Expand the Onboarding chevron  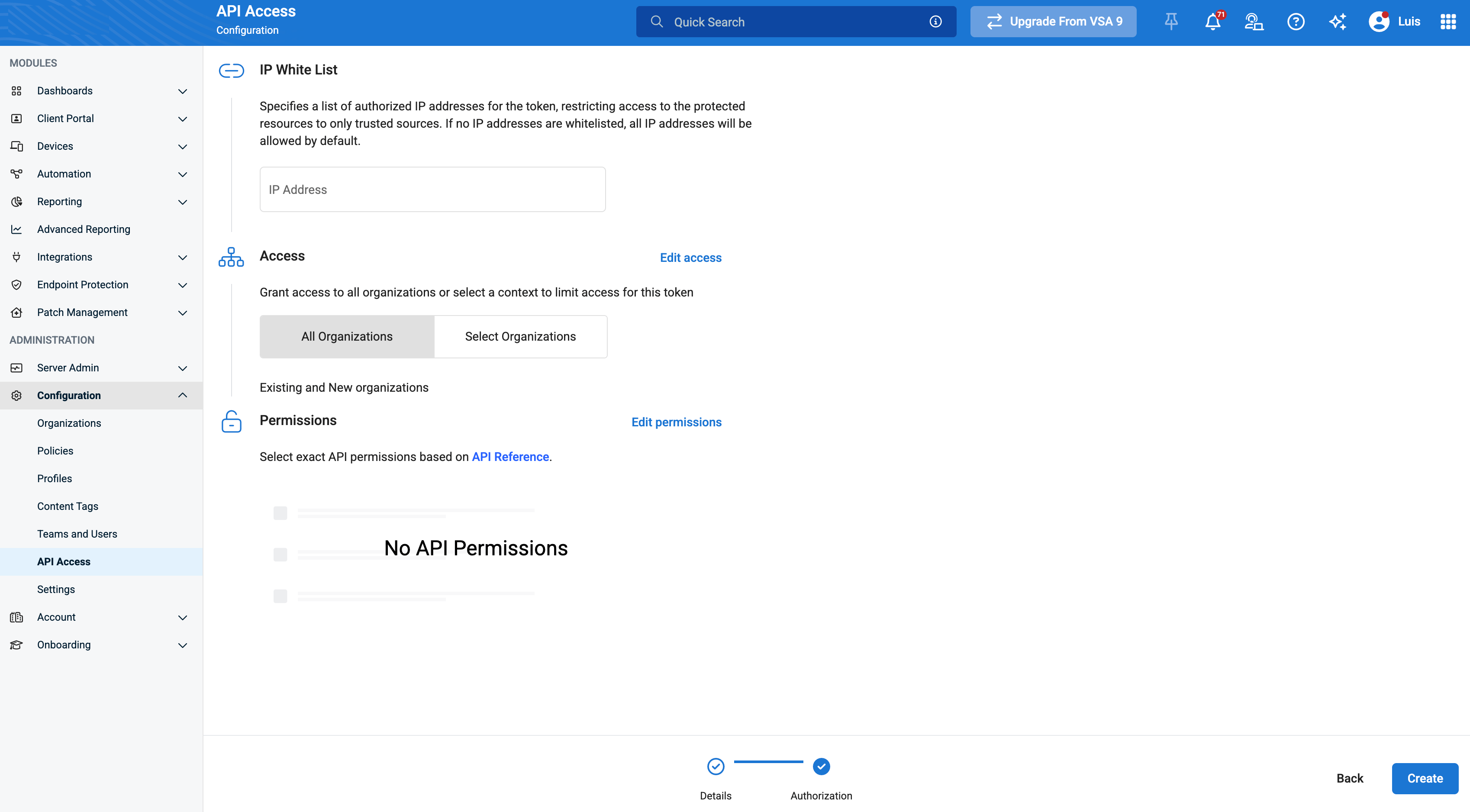pyautogui.click(x=183, y=645)
